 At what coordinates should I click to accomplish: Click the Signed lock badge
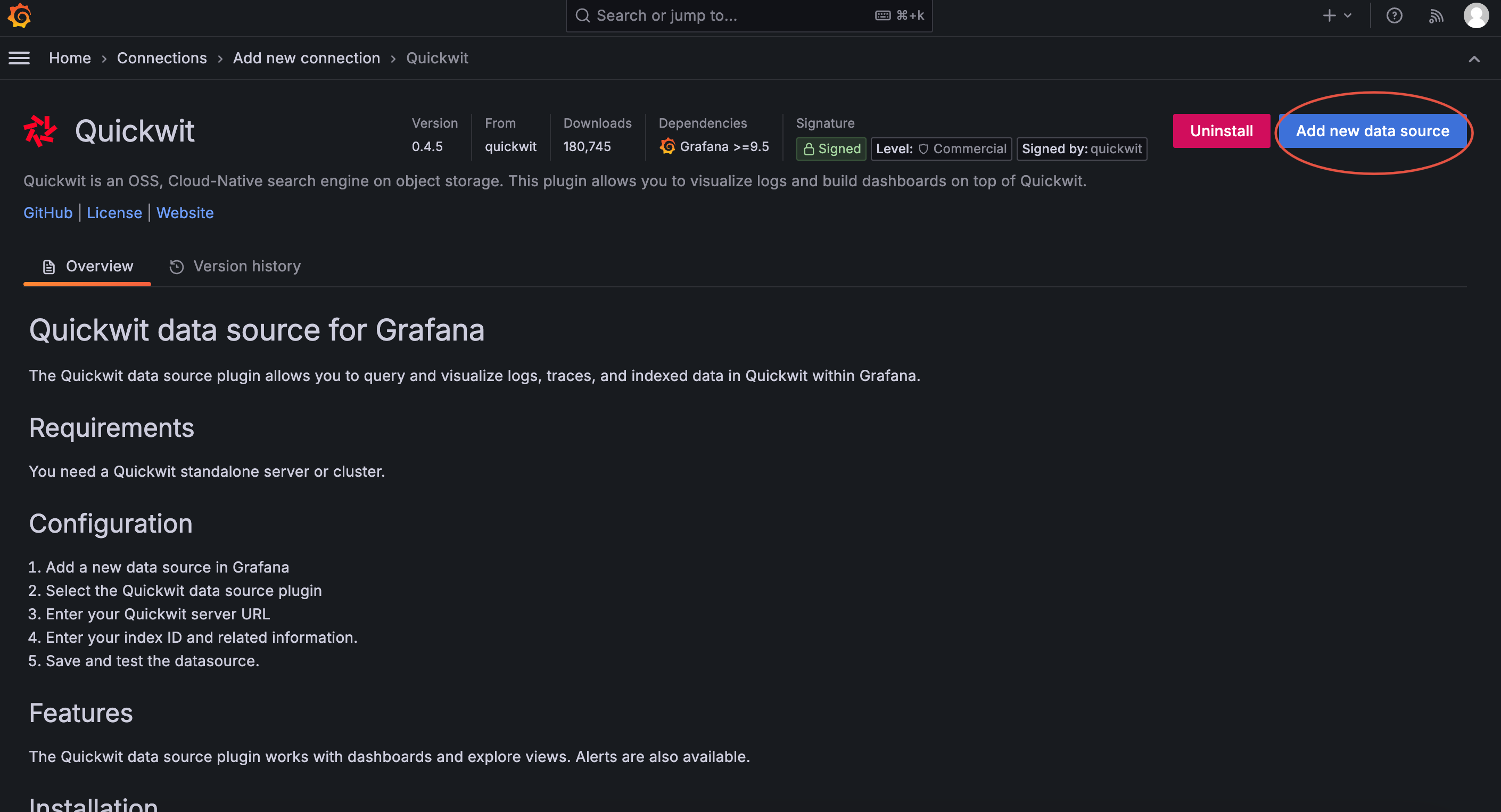[831, 148]
